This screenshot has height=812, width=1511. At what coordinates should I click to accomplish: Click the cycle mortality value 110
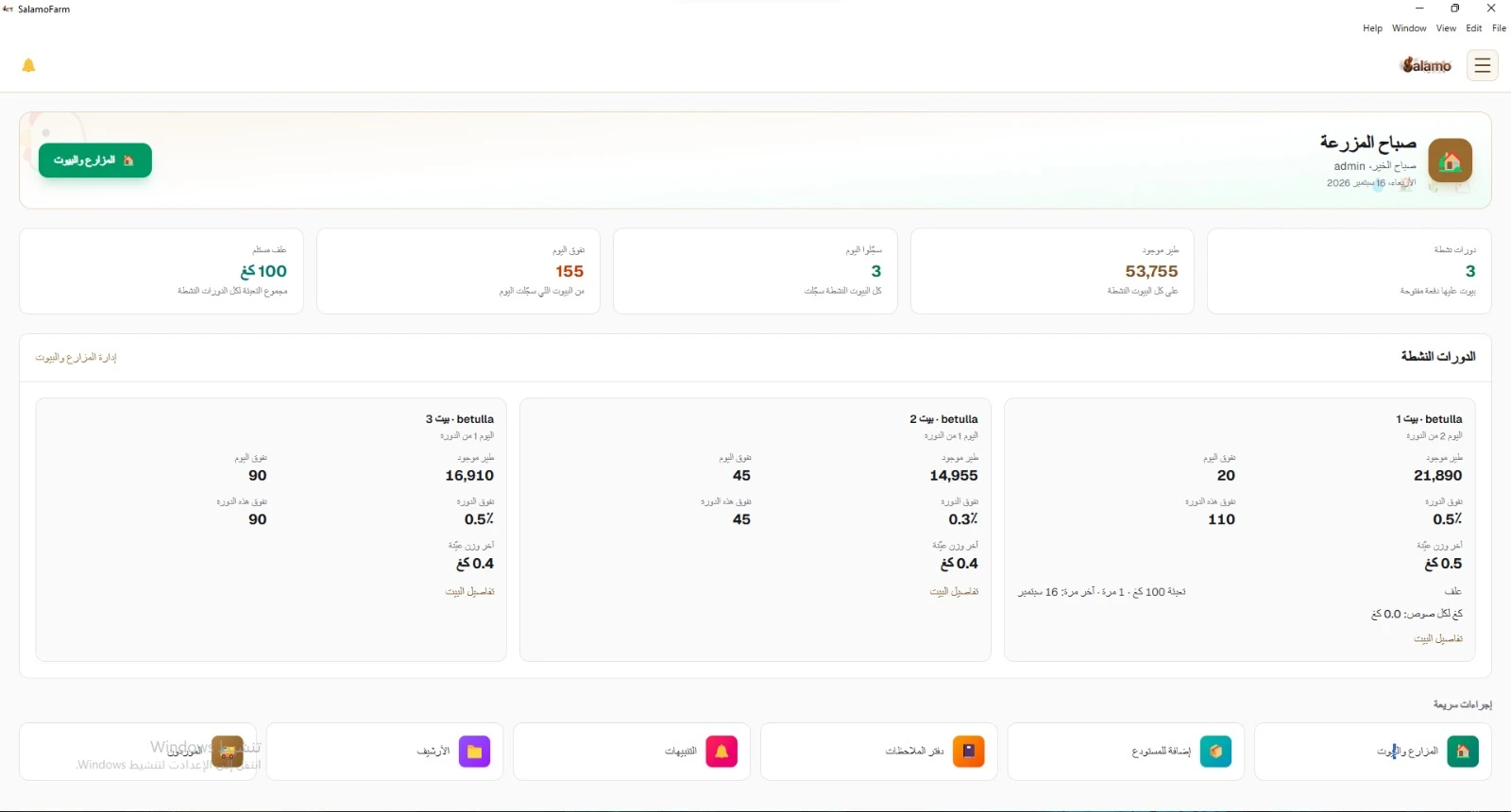[1221, 519]
